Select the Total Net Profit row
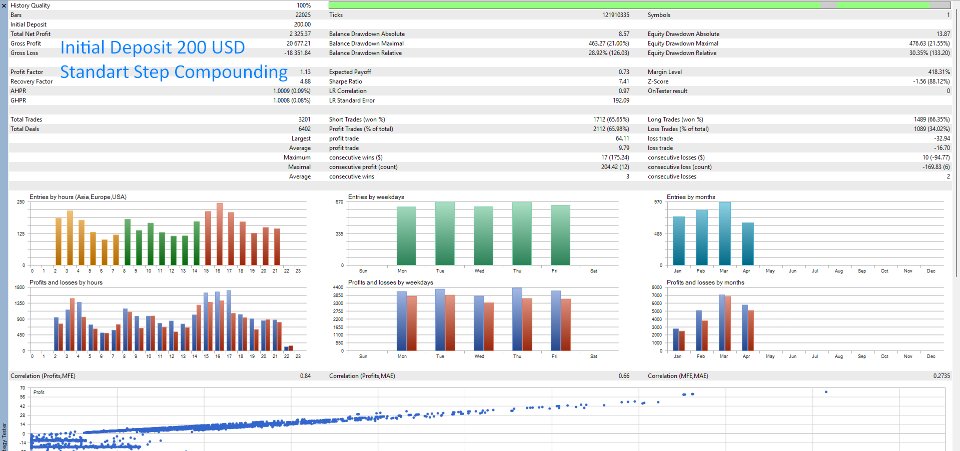Viewport: 960px width, 451px height. pyautogui.click(x=160, y=34)
